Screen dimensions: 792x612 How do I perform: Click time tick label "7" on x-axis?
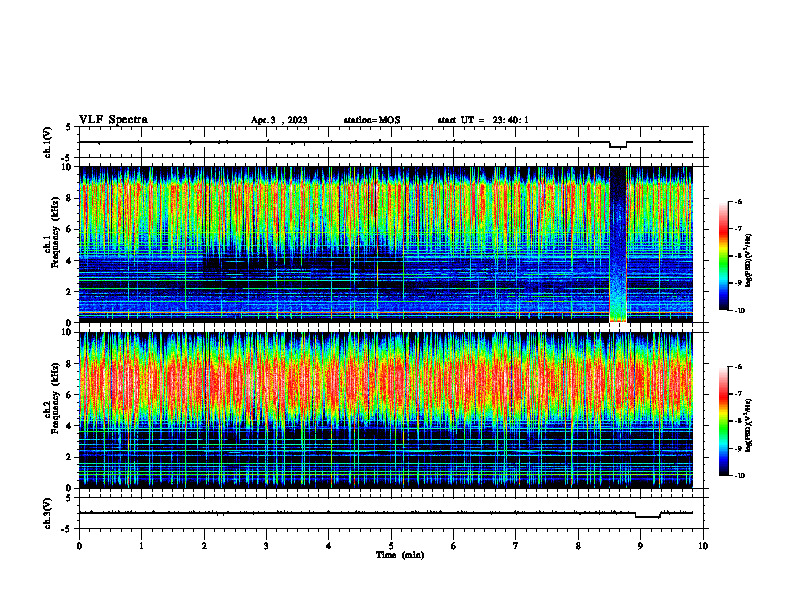coord(516,546)
